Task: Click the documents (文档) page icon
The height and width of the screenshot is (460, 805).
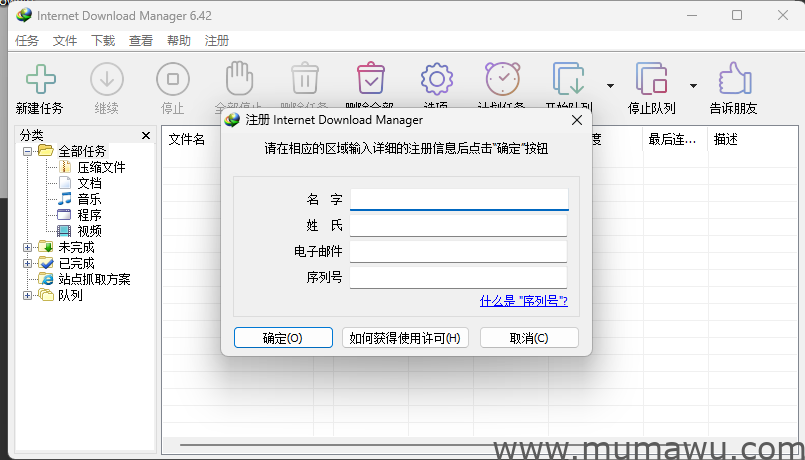Action: click(x=65, y=183)
